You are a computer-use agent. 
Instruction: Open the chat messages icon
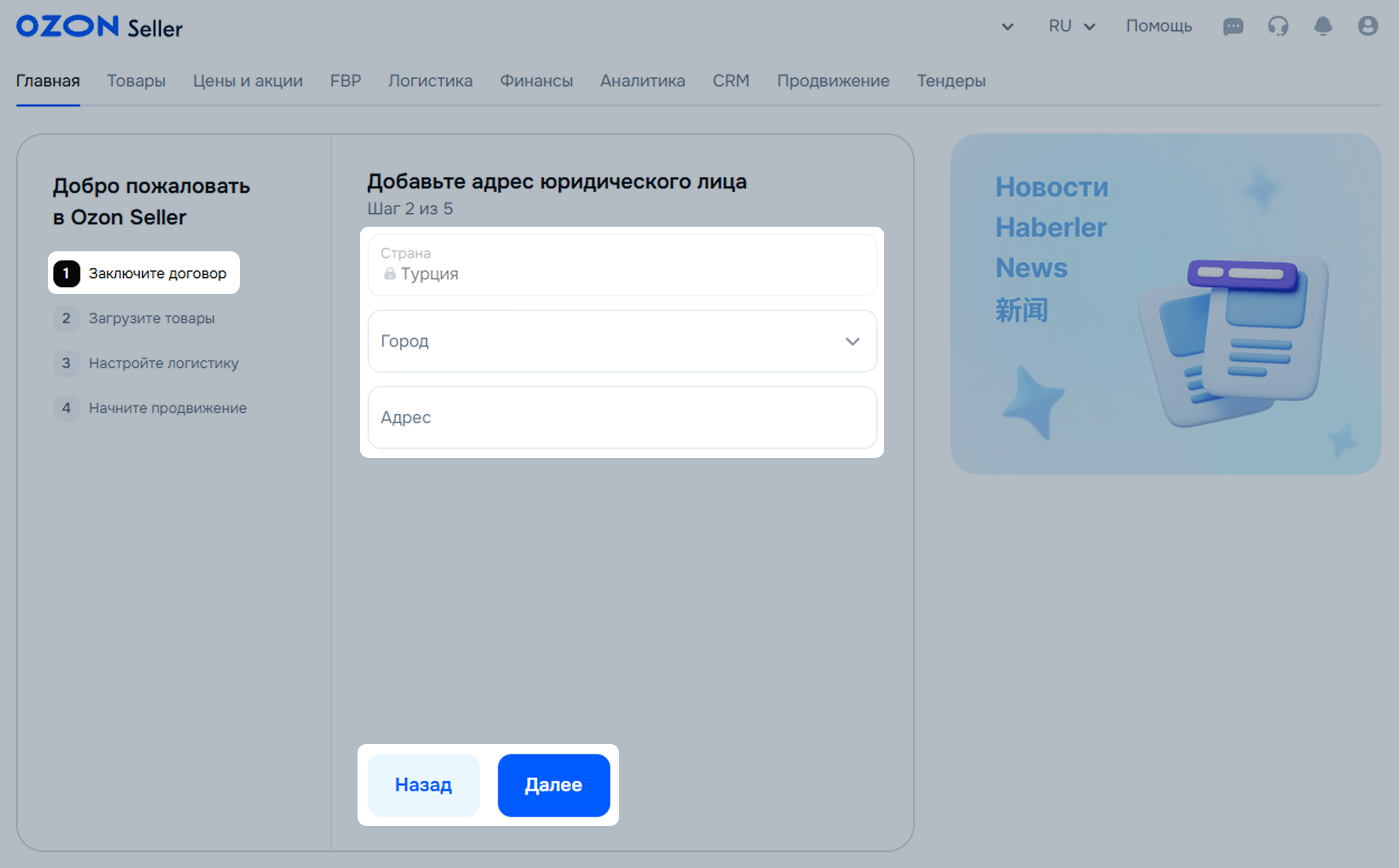click(1233, 26)
